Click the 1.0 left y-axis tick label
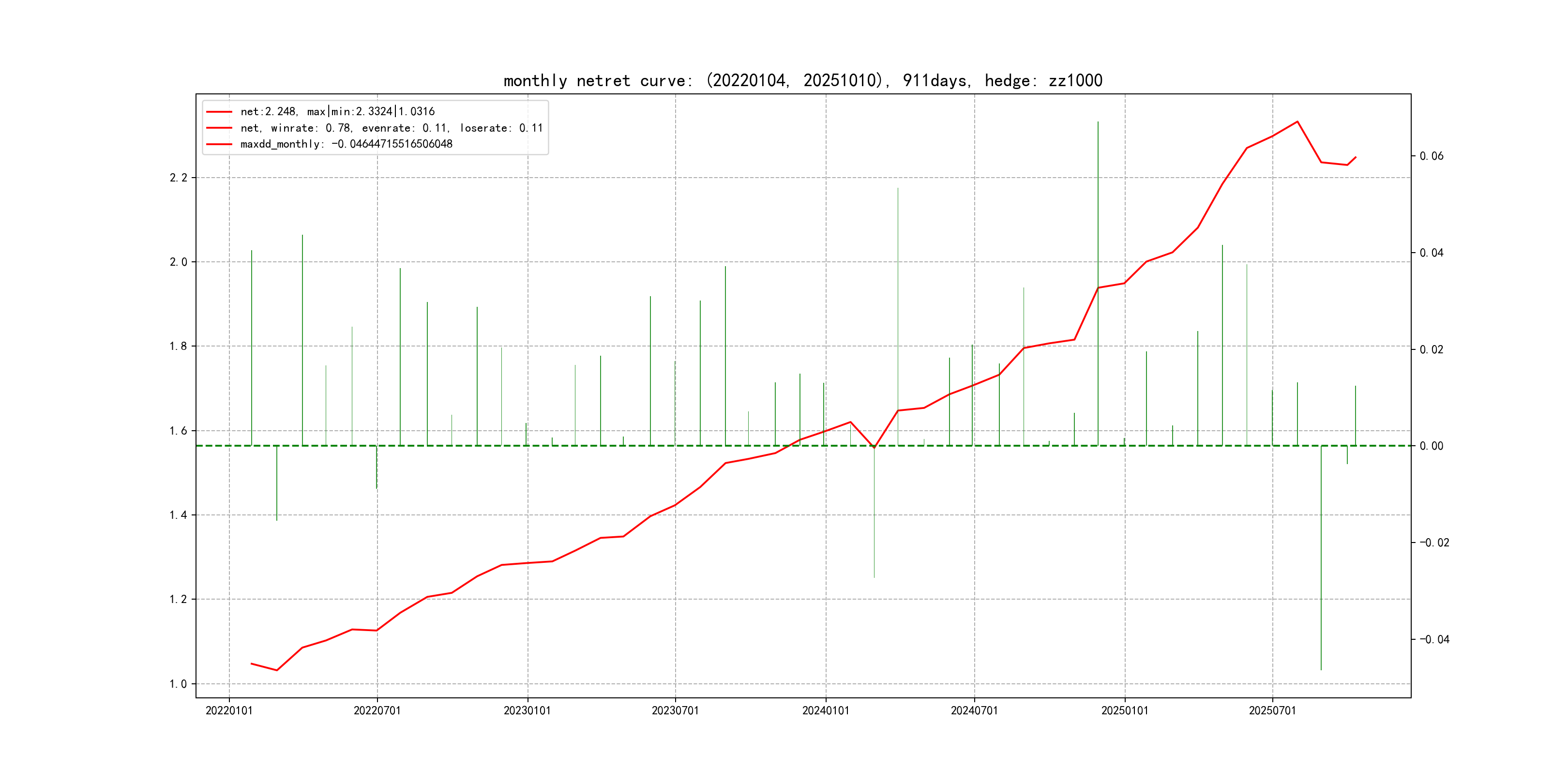The image size is (1568, 784). pos(179,684)
